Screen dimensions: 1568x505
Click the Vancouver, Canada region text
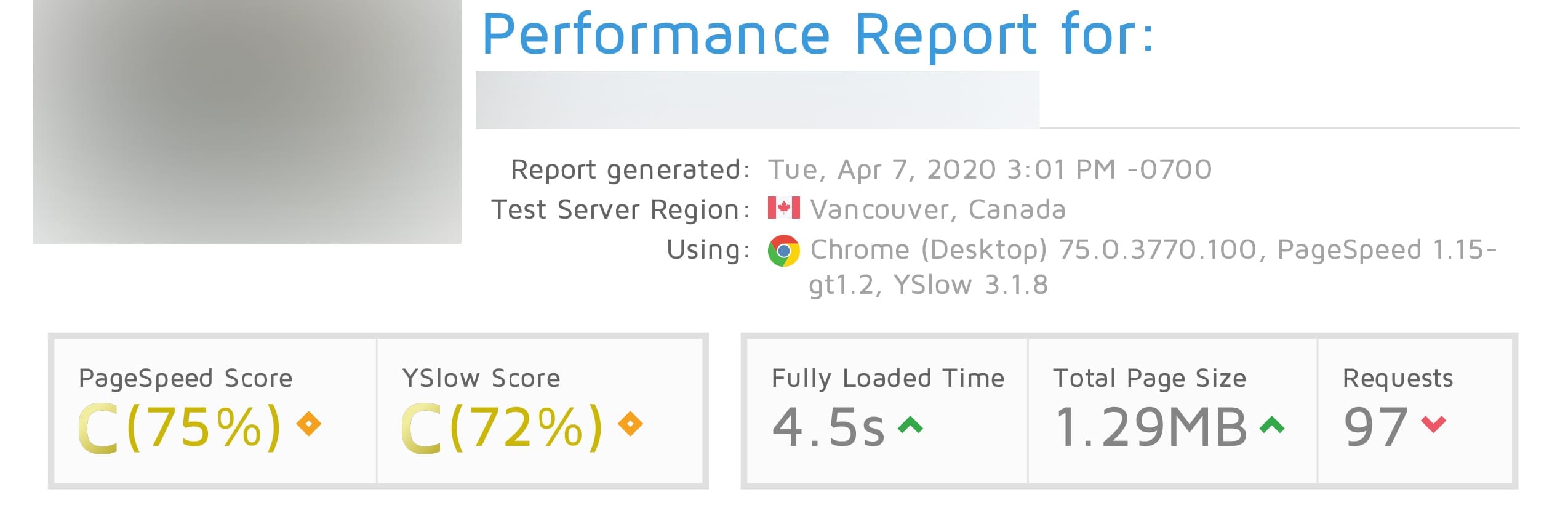938,209
